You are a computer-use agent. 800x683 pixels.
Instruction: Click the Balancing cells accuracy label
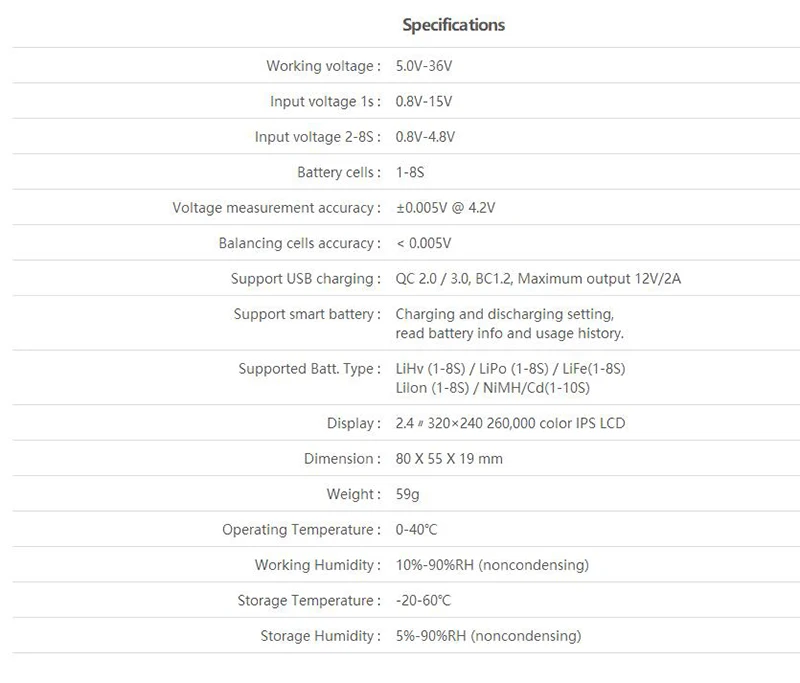(x=299, y=243)
